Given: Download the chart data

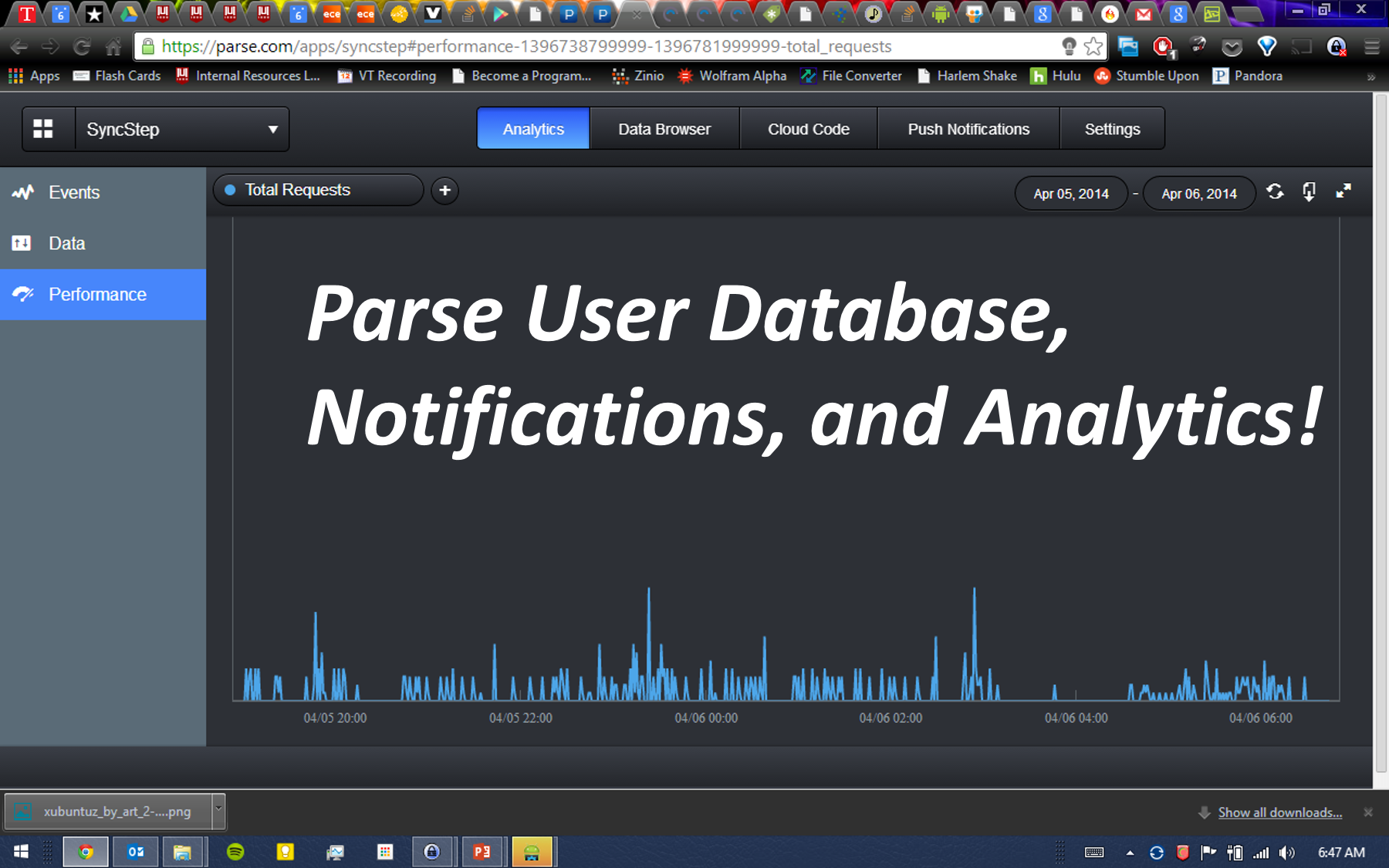Looking at the screenshot, I should [x=1309, y=191].
